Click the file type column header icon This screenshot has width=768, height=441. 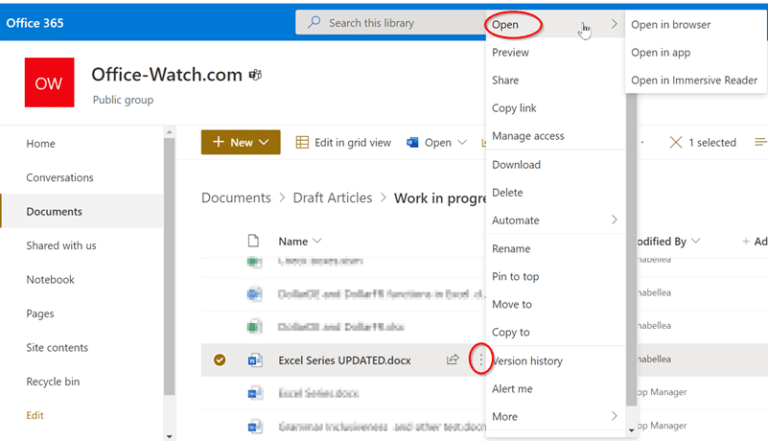253,241
